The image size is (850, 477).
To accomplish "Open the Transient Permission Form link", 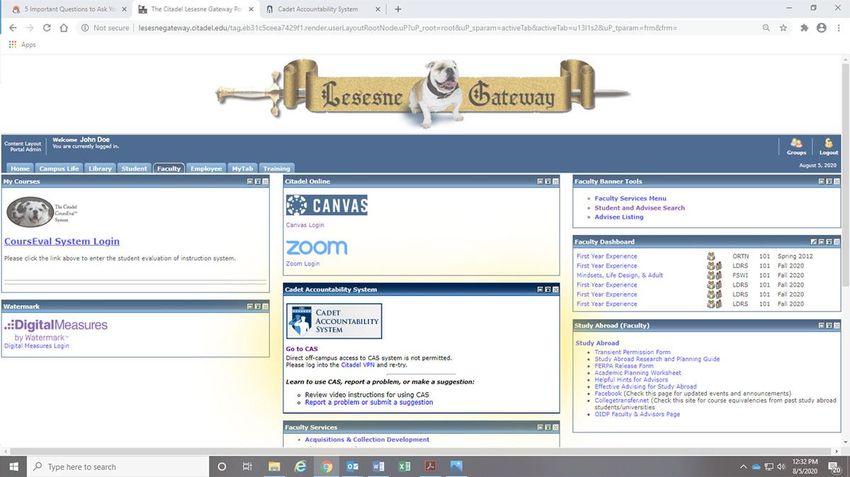I will click(x=633, y=352).
